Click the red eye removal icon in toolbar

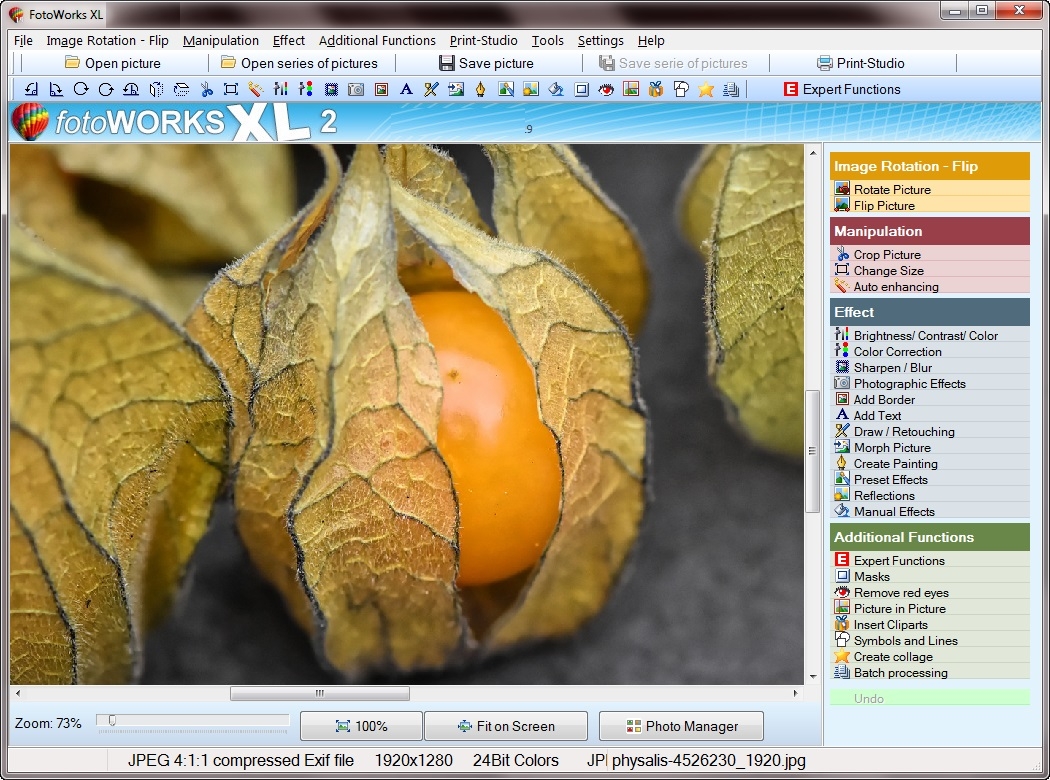(606, 89)
